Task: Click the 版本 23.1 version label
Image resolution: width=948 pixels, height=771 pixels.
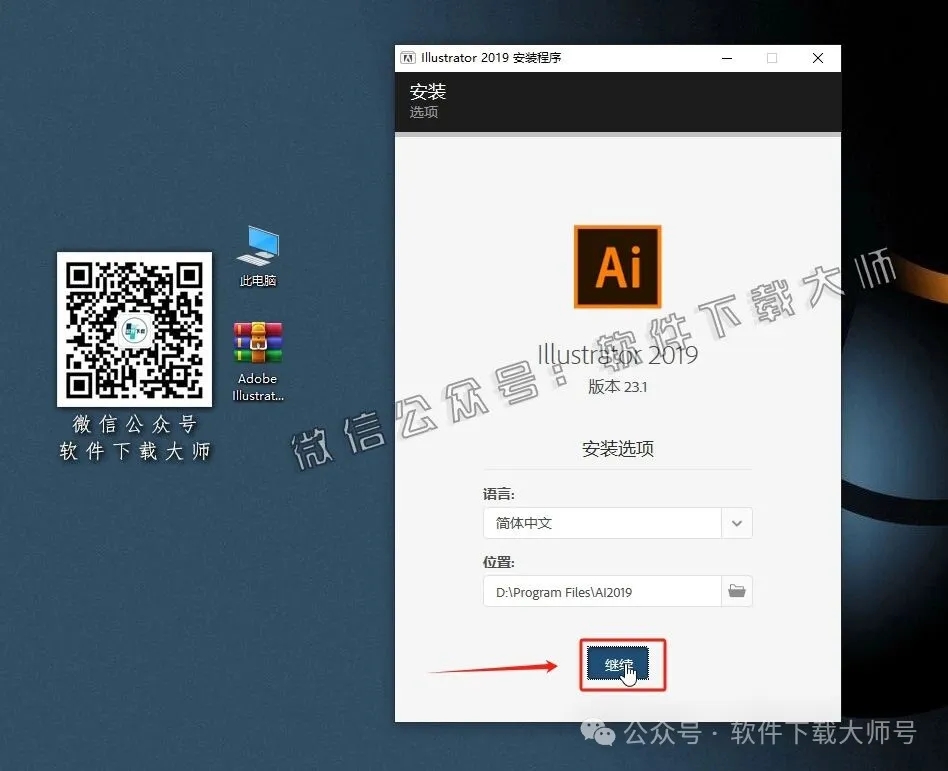Action: click(x=617, y=388)
